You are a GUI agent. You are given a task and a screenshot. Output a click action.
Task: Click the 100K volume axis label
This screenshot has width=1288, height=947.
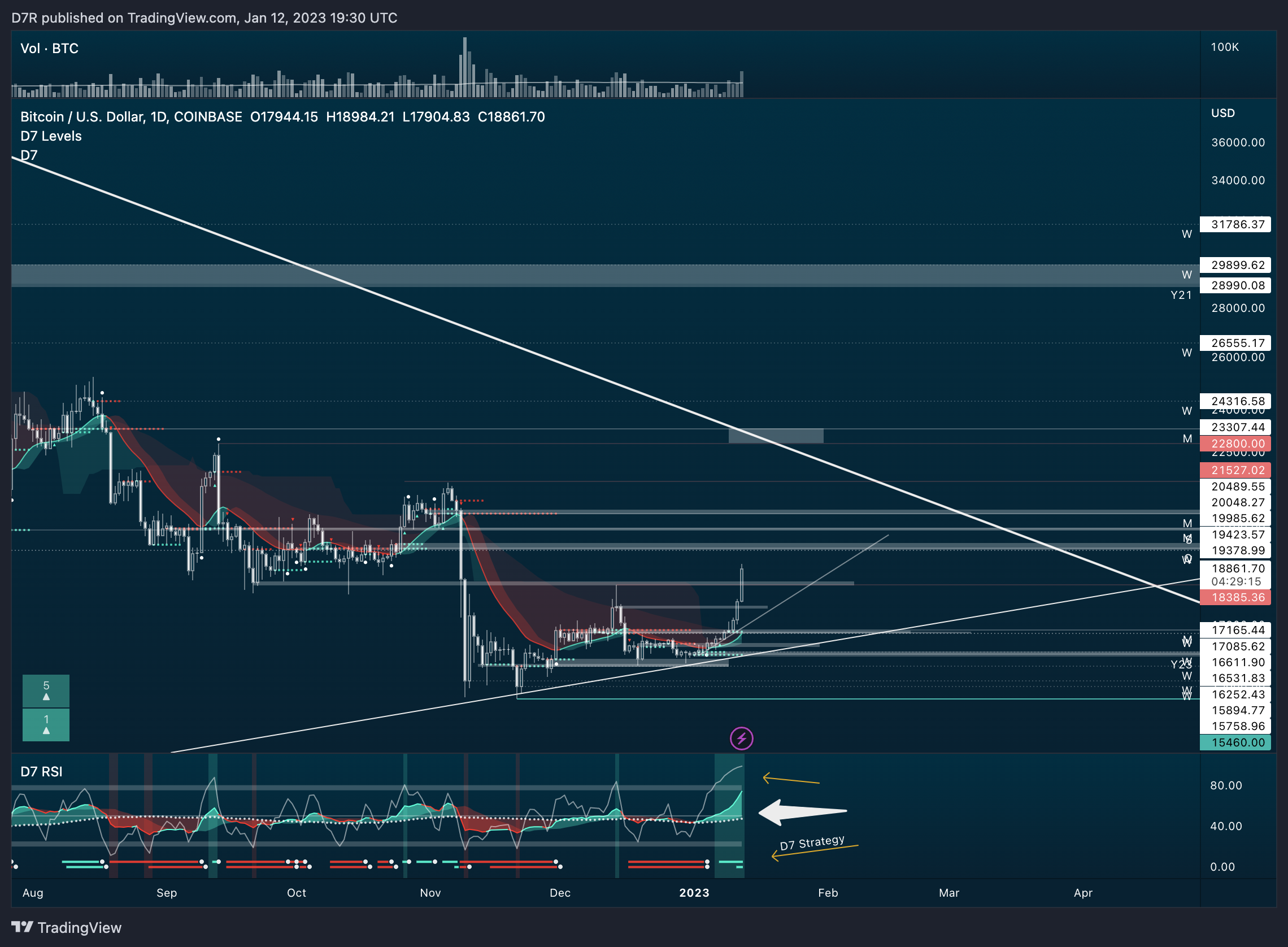coord(1224,47)
